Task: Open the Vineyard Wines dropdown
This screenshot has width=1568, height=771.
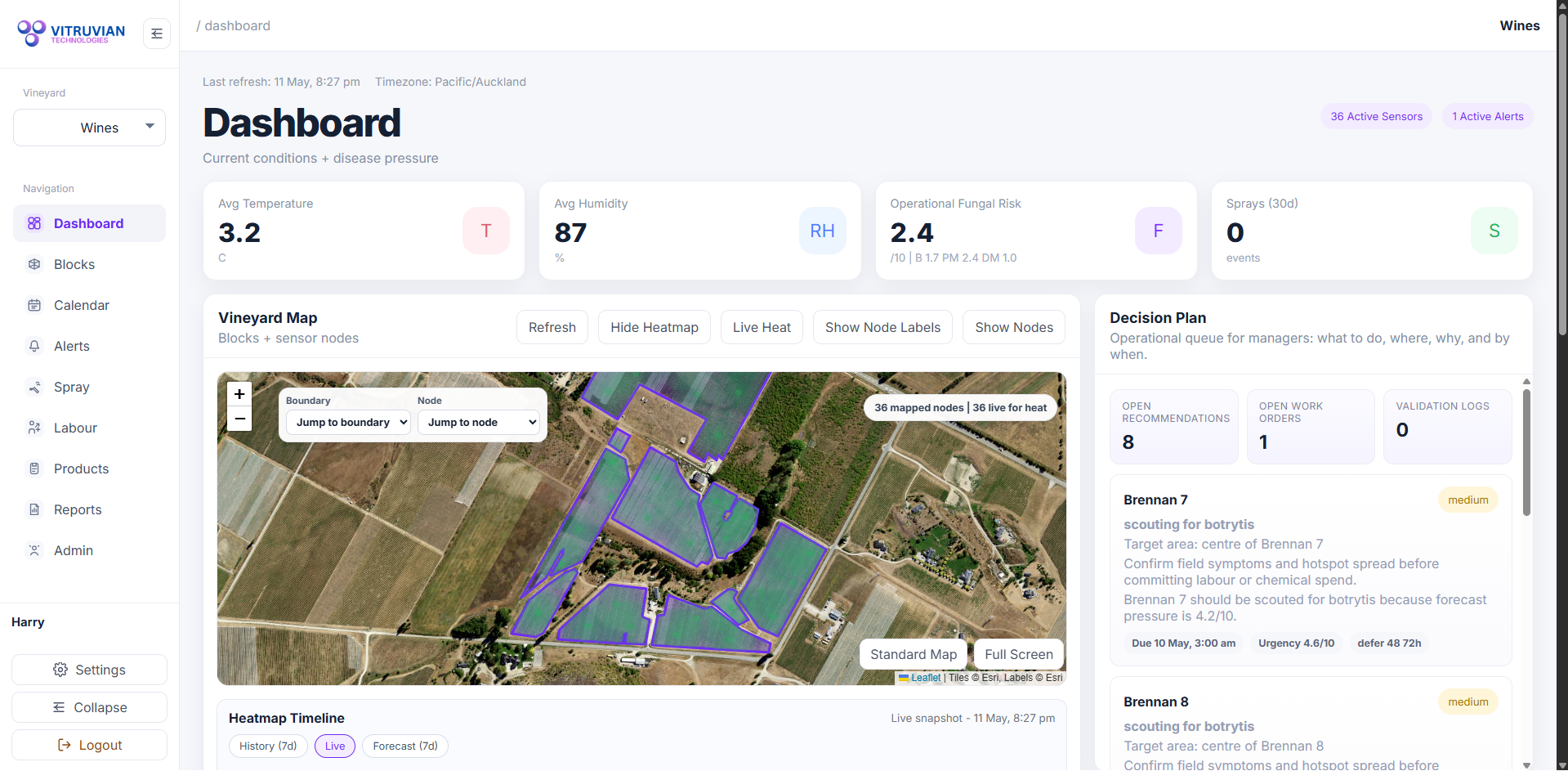Action: (x=89, y=128)
